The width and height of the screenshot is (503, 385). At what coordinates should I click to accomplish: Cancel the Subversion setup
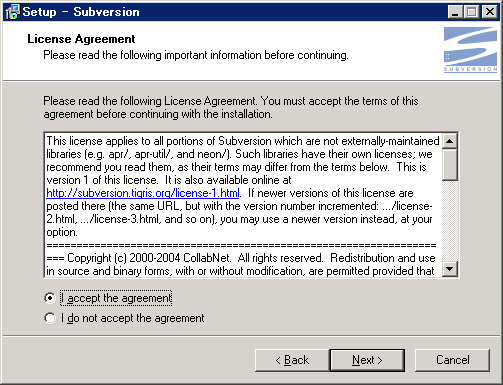tap(452, 360)
